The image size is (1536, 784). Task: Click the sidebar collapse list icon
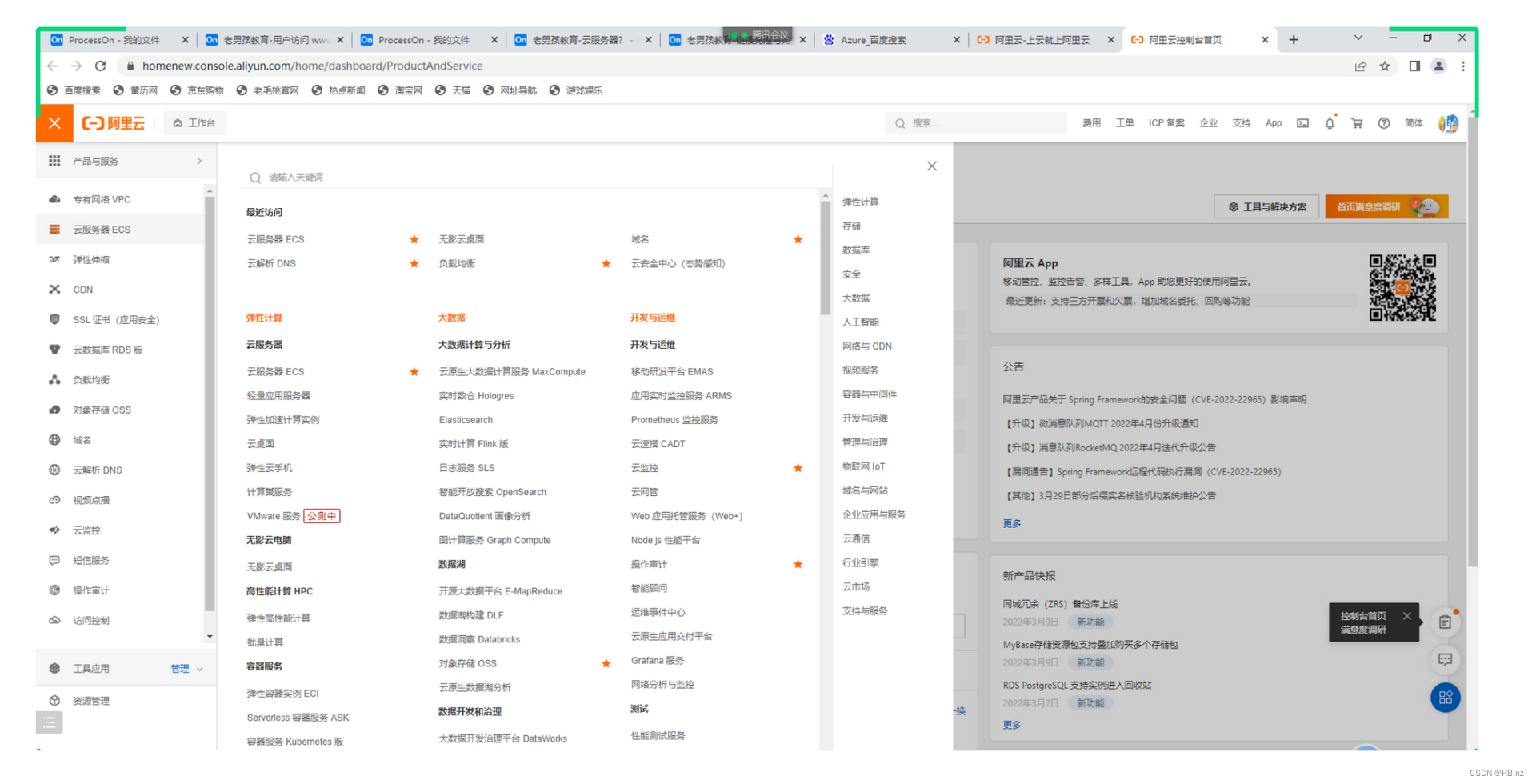coord(49,723)
